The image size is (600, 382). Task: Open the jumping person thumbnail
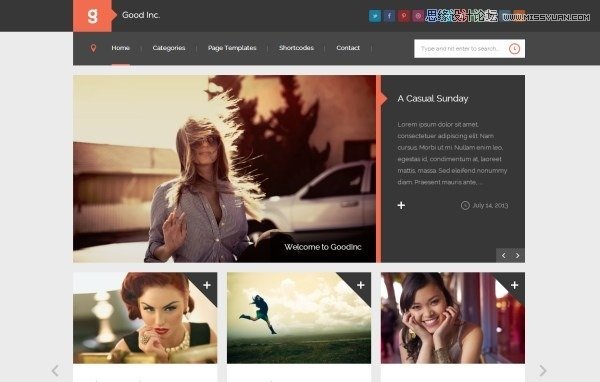tap(299, 318)
